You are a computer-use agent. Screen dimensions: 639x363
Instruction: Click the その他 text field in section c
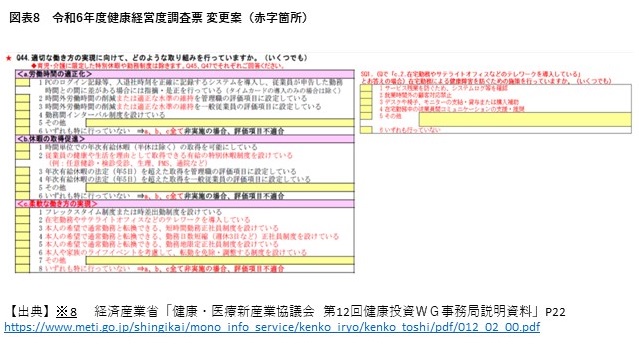(x=220, y=260)
